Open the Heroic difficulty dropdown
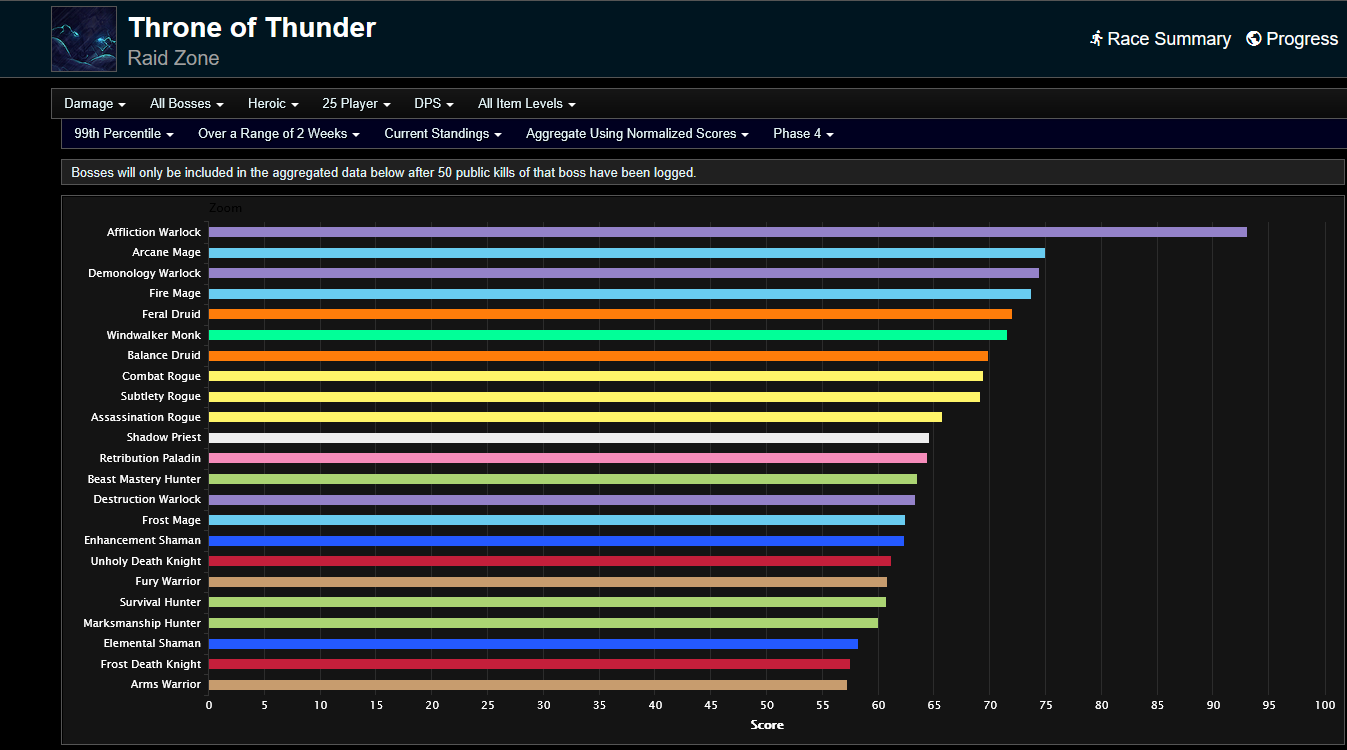Viewport: 1347px width, 750px height. [273, 104]
